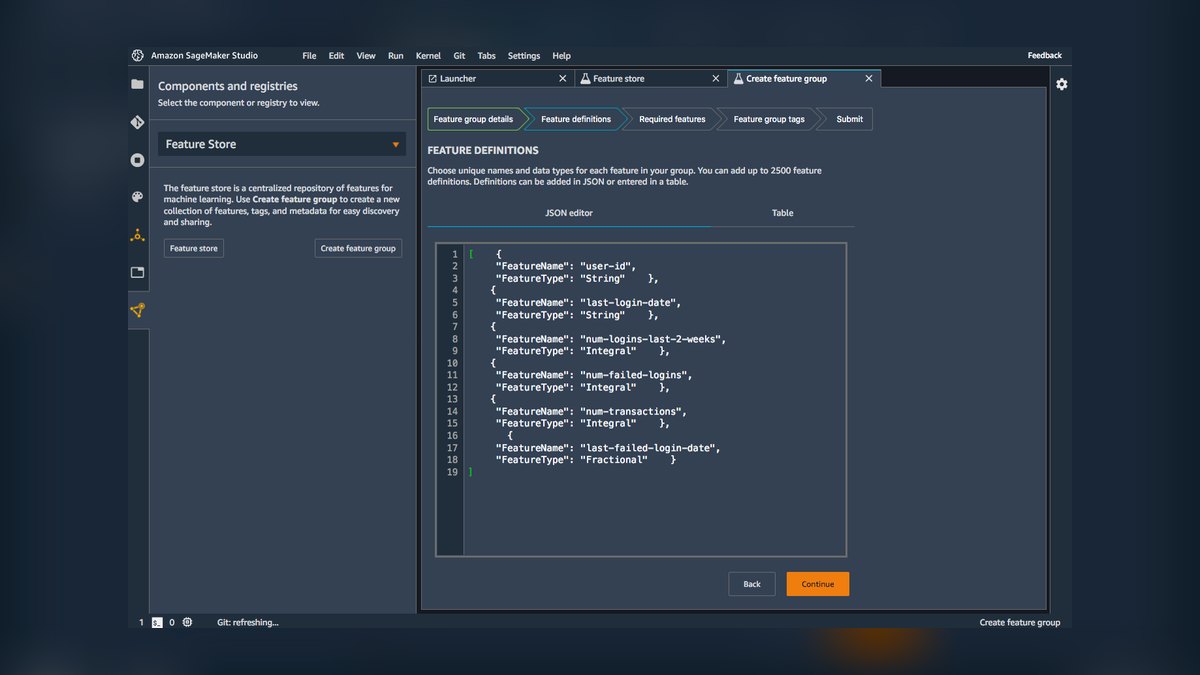Open the View menu
The height and width of the screenshot is (675, 1200).
366,56
